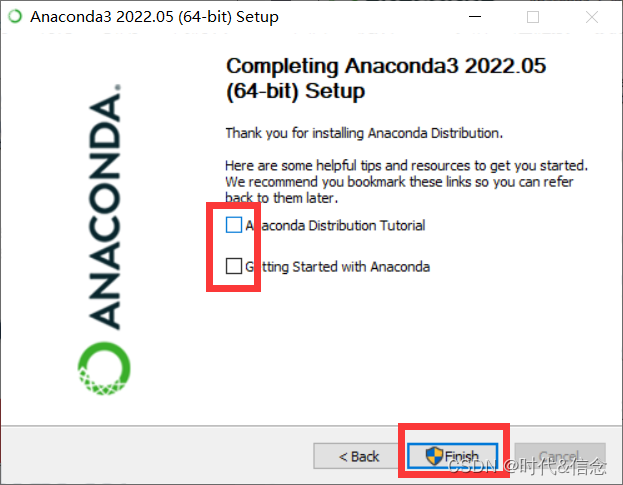Click Finish to complete the setup
The height and width of the screenshot is (485, 623).
453,456
